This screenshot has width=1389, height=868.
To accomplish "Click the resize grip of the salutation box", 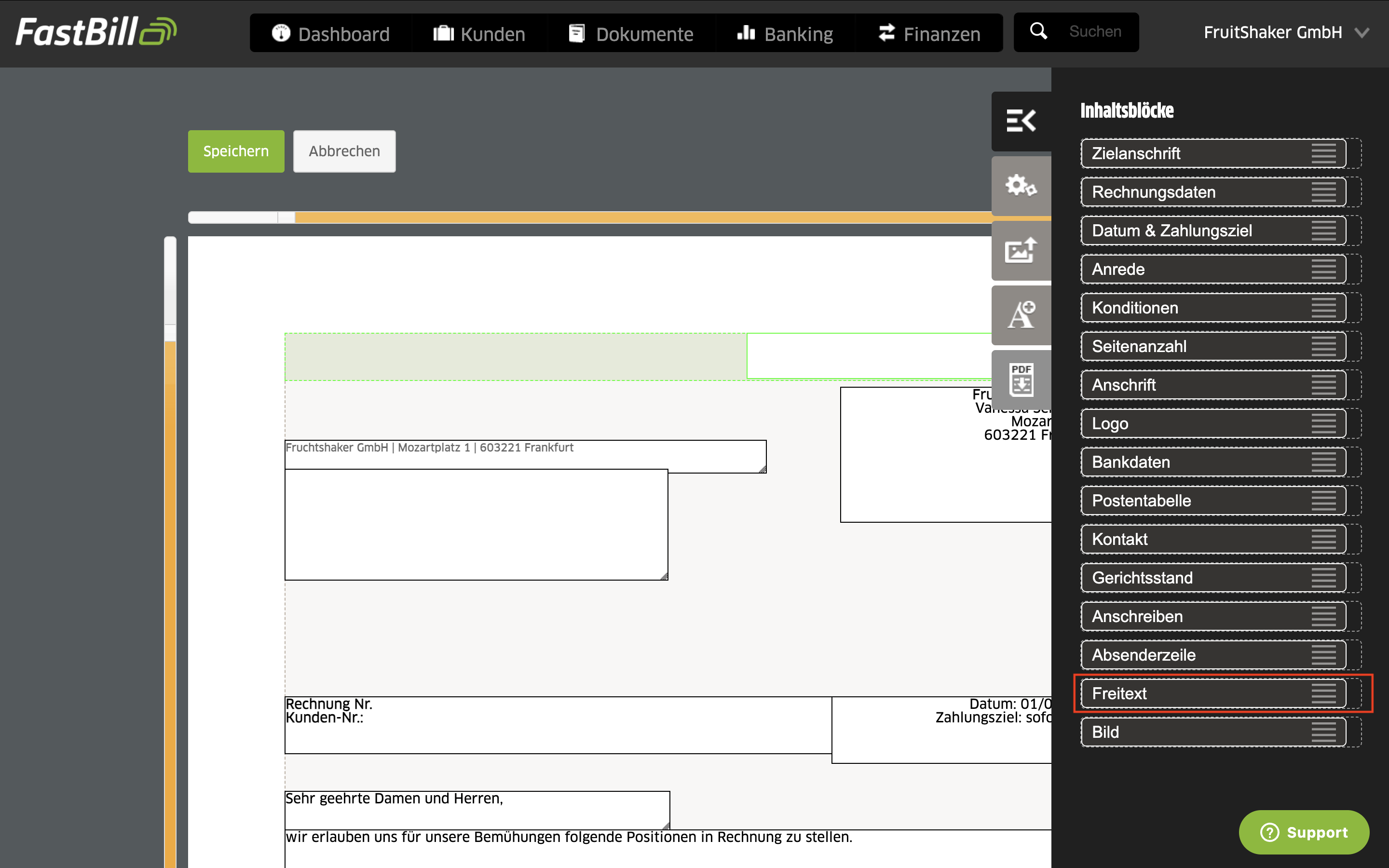I will coord(666,826).
